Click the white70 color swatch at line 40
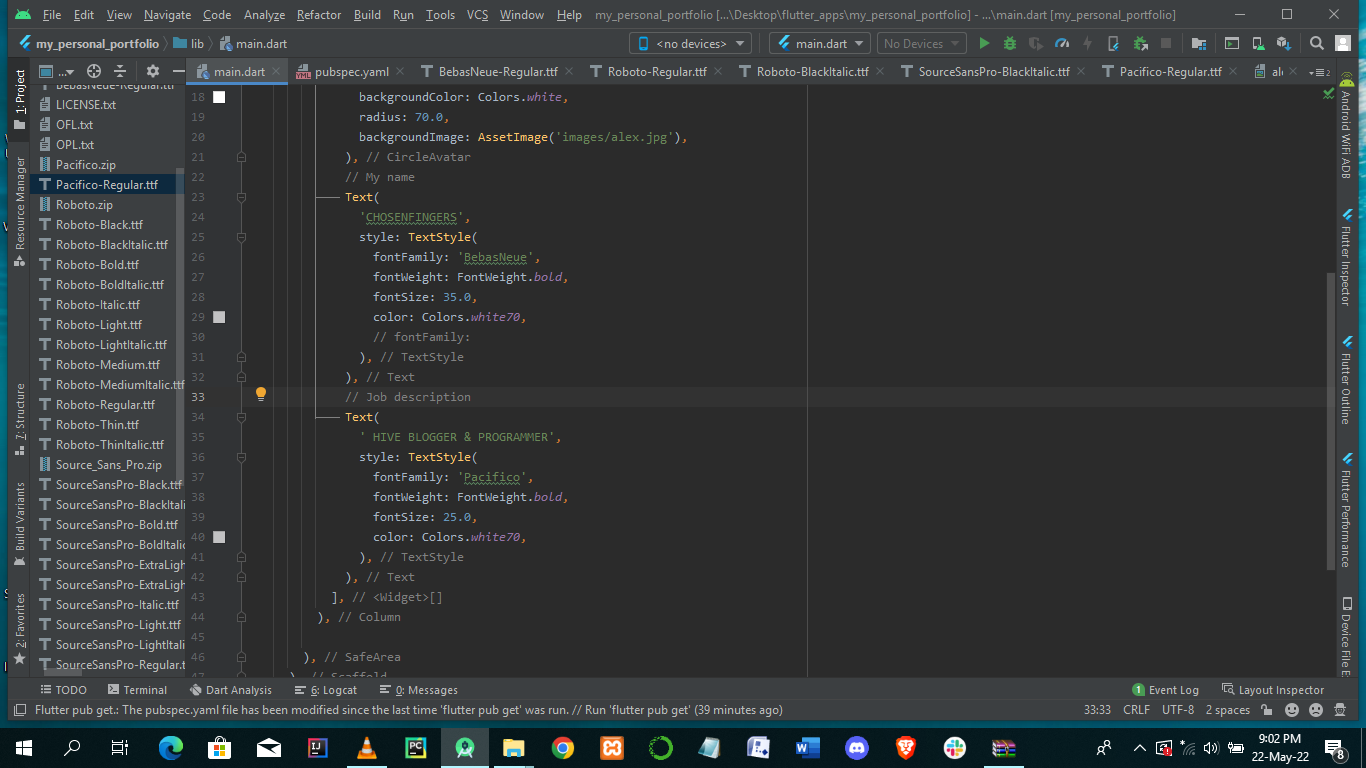The width and height of the screenshot is (1366, 768). [219, 537]
